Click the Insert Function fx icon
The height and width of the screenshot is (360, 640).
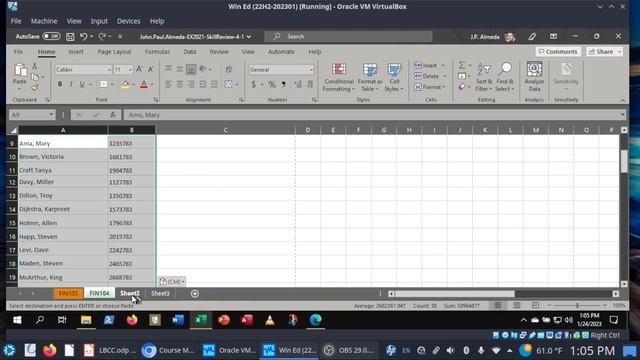click(113, 115)
